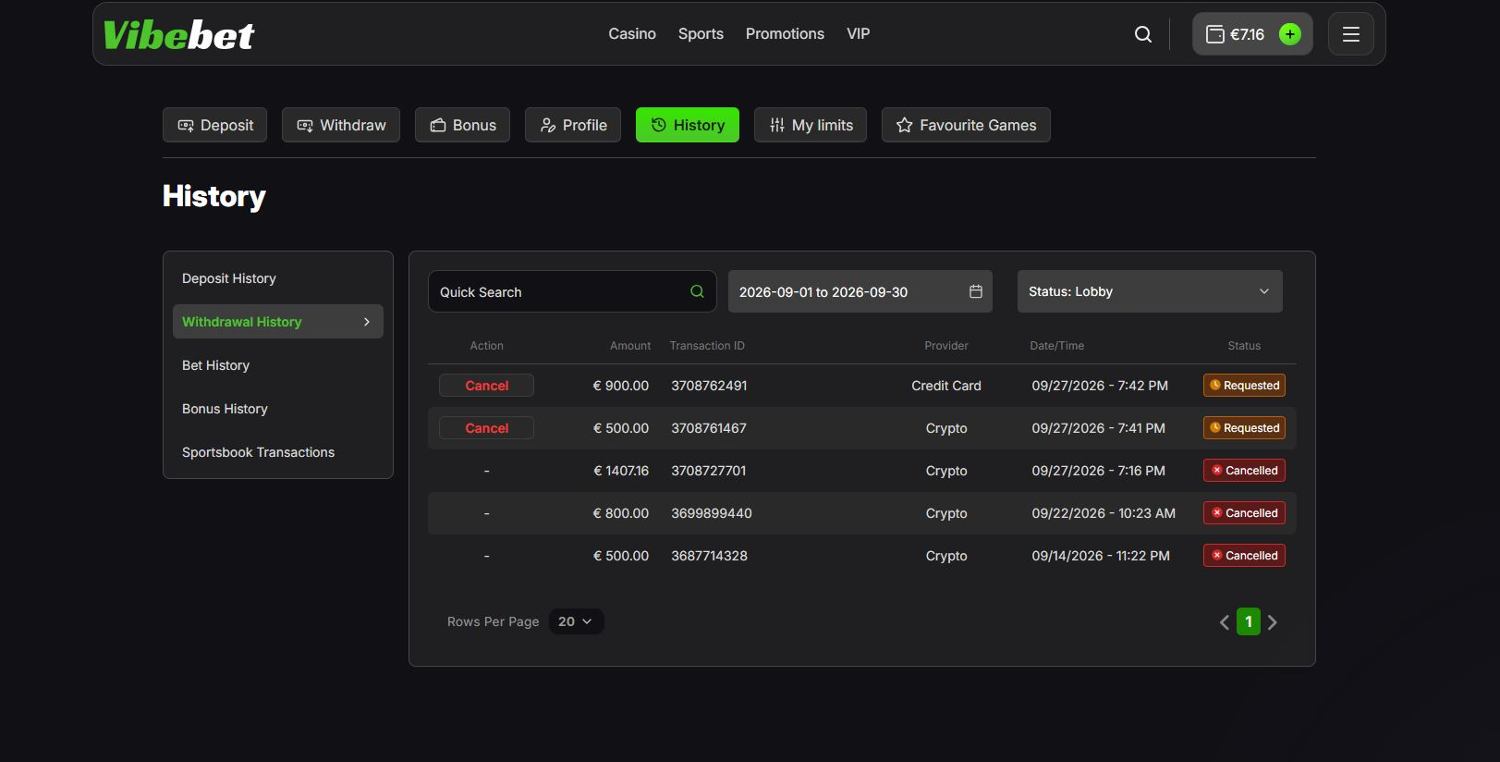Open the date range picker field
Image resolution: width=1500 pixels, height=762 pixels.
tap(860, 292)
